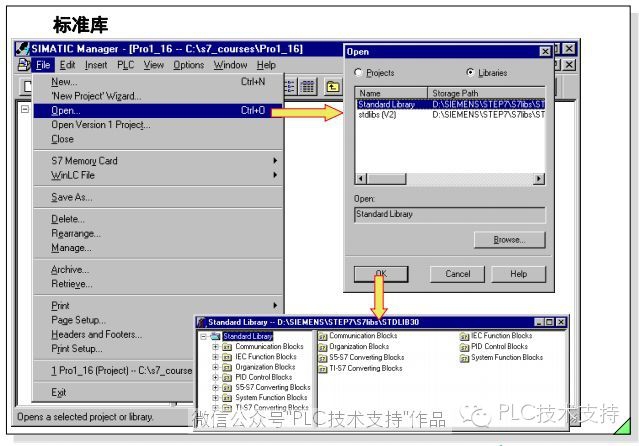Click the Cancel button in Open dialog
639x446 pixels.
tap(457, 274)
